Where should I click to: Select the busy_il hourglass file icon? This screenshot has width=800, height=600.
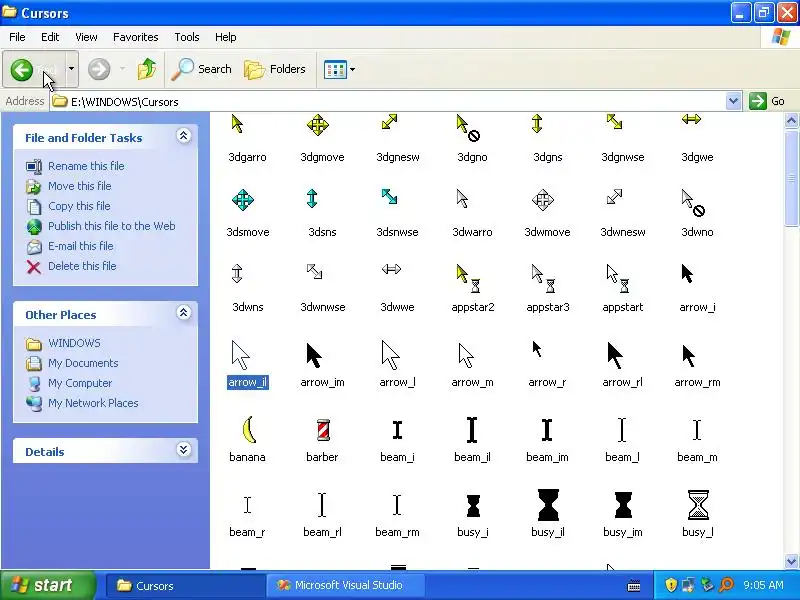coord(548,505)
